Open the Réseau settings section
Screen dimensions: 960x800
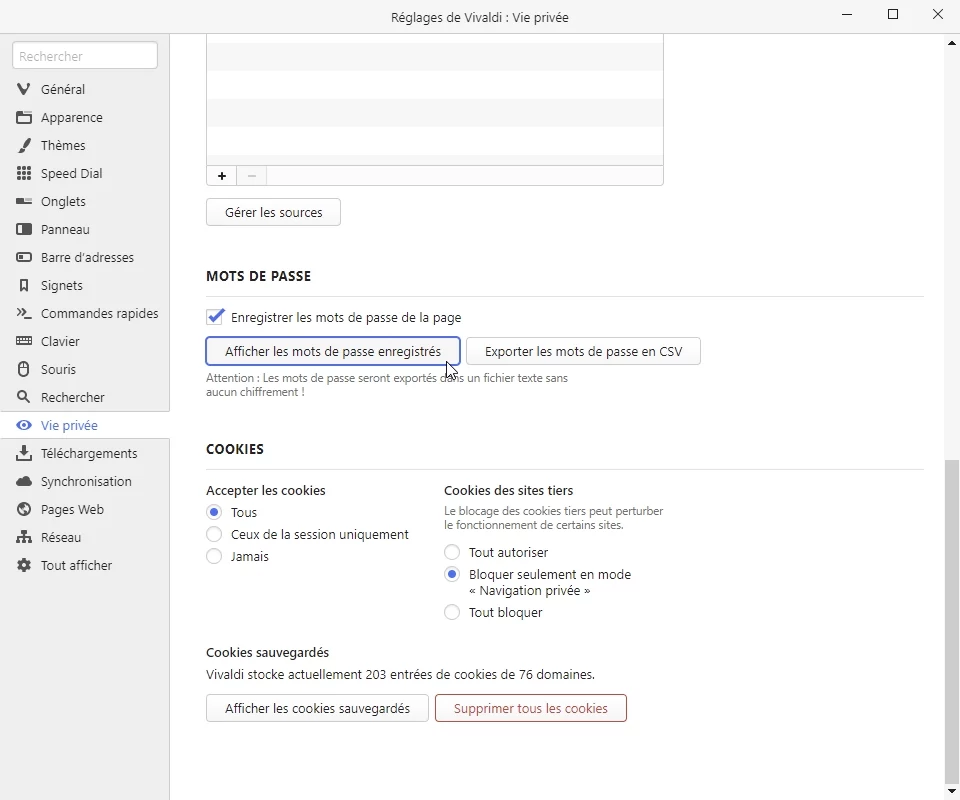click(85, 537)
